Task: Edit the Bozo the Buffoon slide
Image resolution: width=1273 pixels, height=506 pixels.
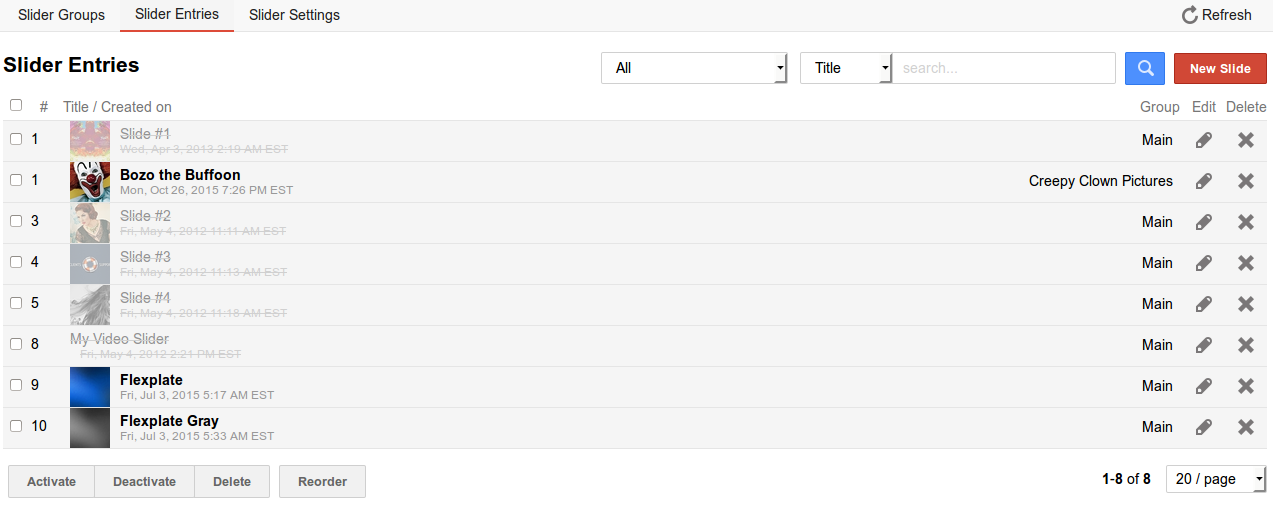Action: click(1204, 181)
